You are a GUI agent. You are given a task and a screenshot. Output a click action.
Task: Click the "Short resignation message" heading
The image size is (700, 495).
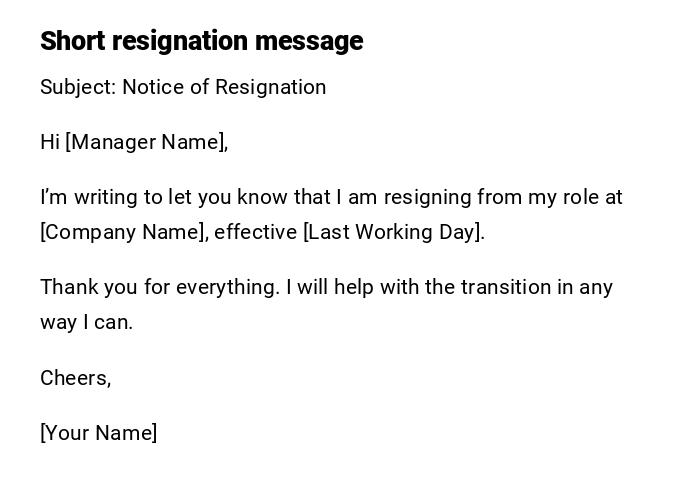coord(201,41)
